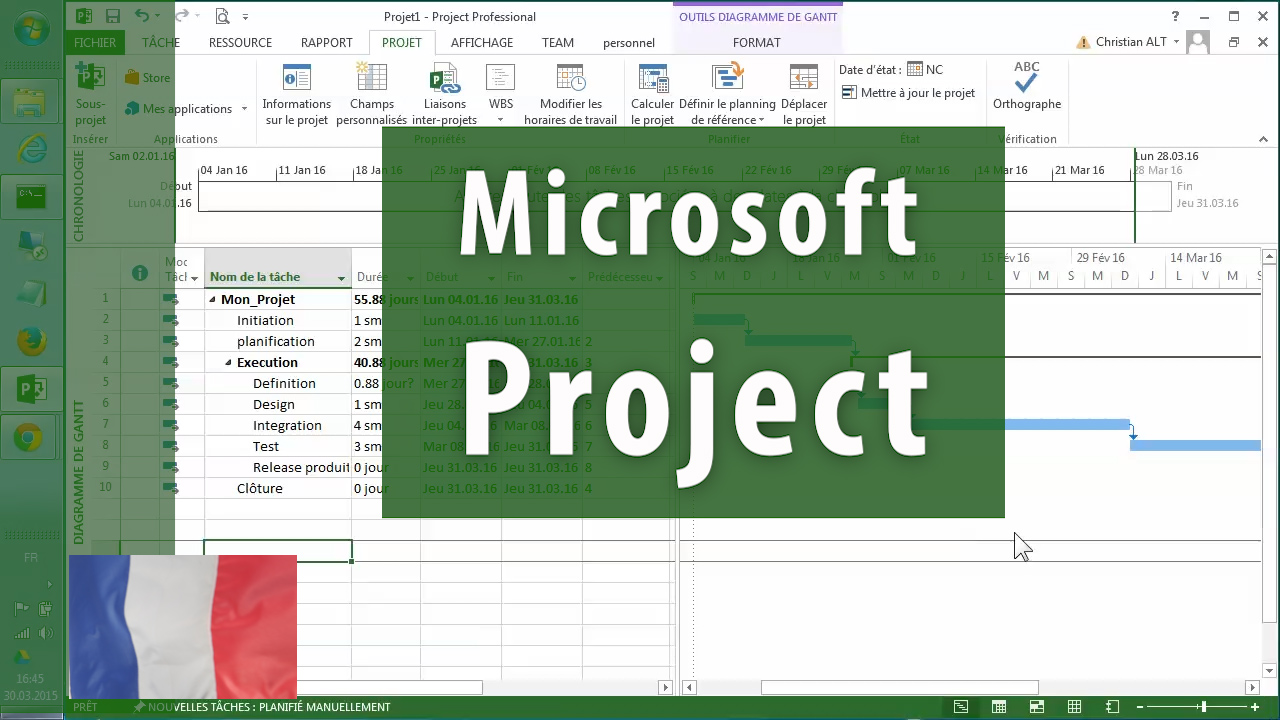Open the WBS dropdown
Viewport: 1280px width, 720px height.
click(500, 120)
